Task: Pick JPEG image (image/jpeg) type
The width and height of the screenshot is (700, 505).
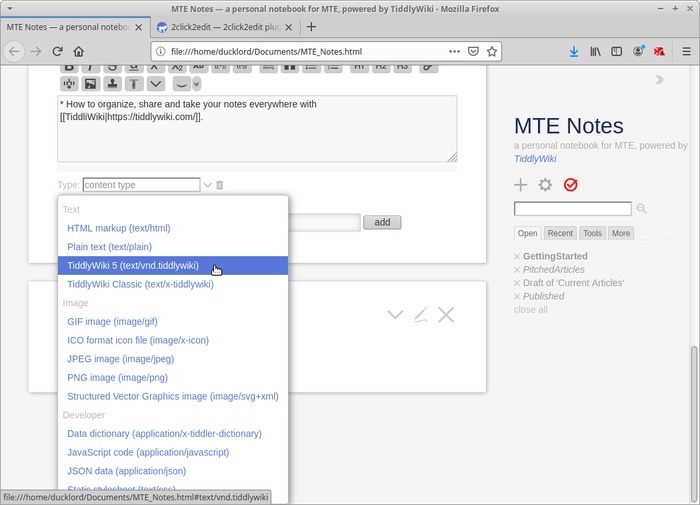Action: pyautogui.click(x=173, y=359)
